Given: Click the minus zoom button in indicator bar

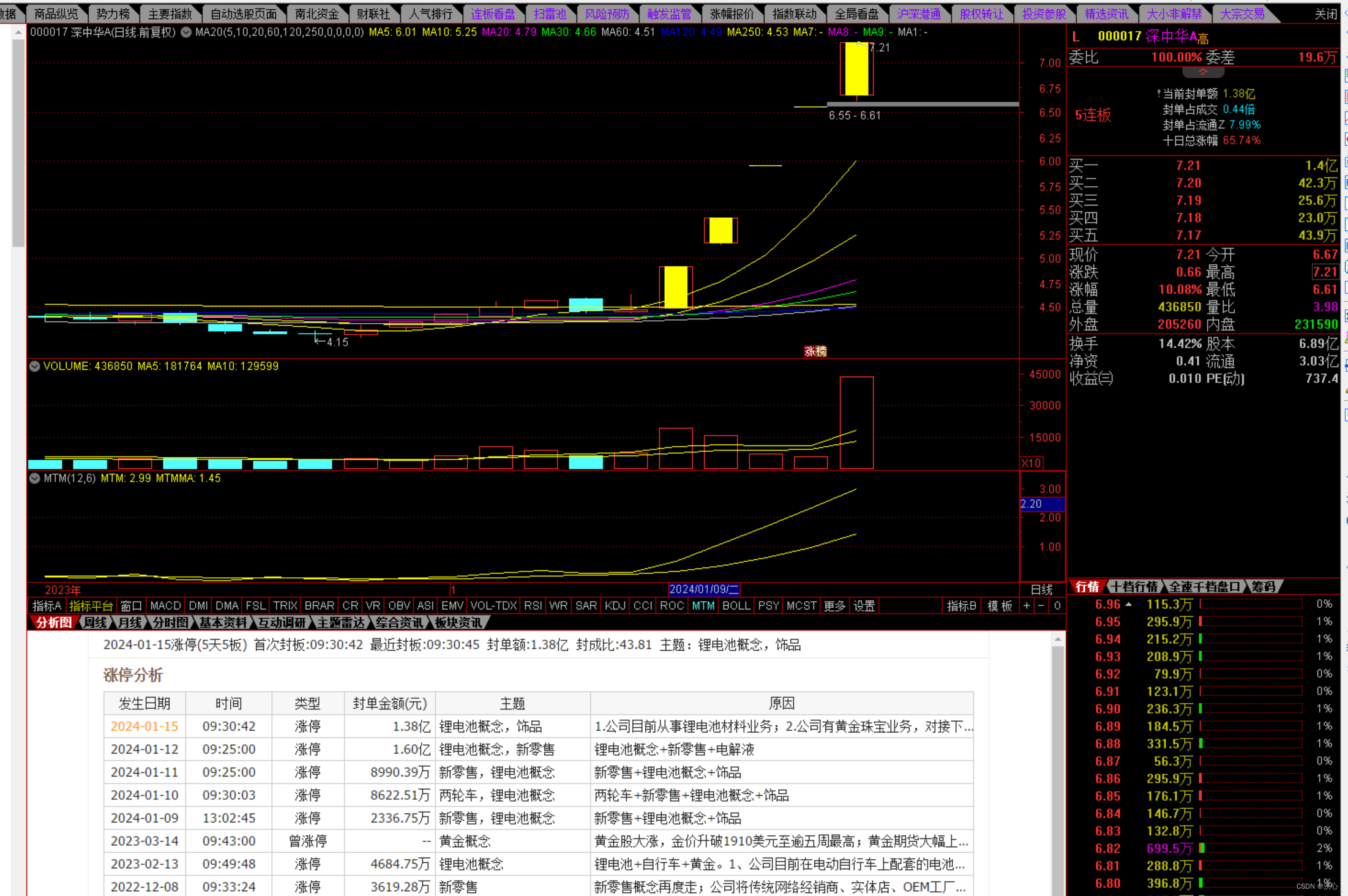Looking at the screenshot, I should 1041,606.
